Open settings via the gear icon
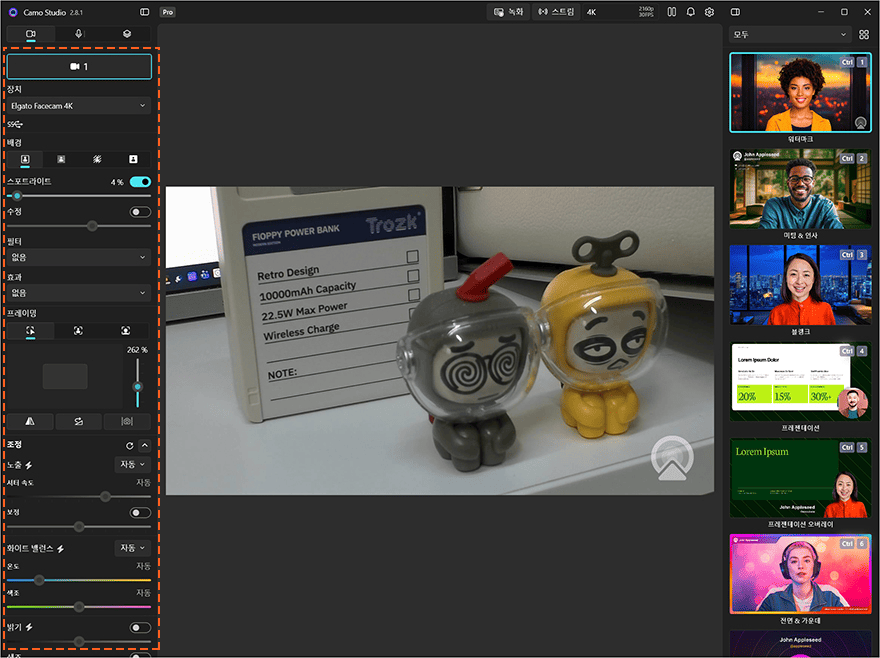 [709, 12]
